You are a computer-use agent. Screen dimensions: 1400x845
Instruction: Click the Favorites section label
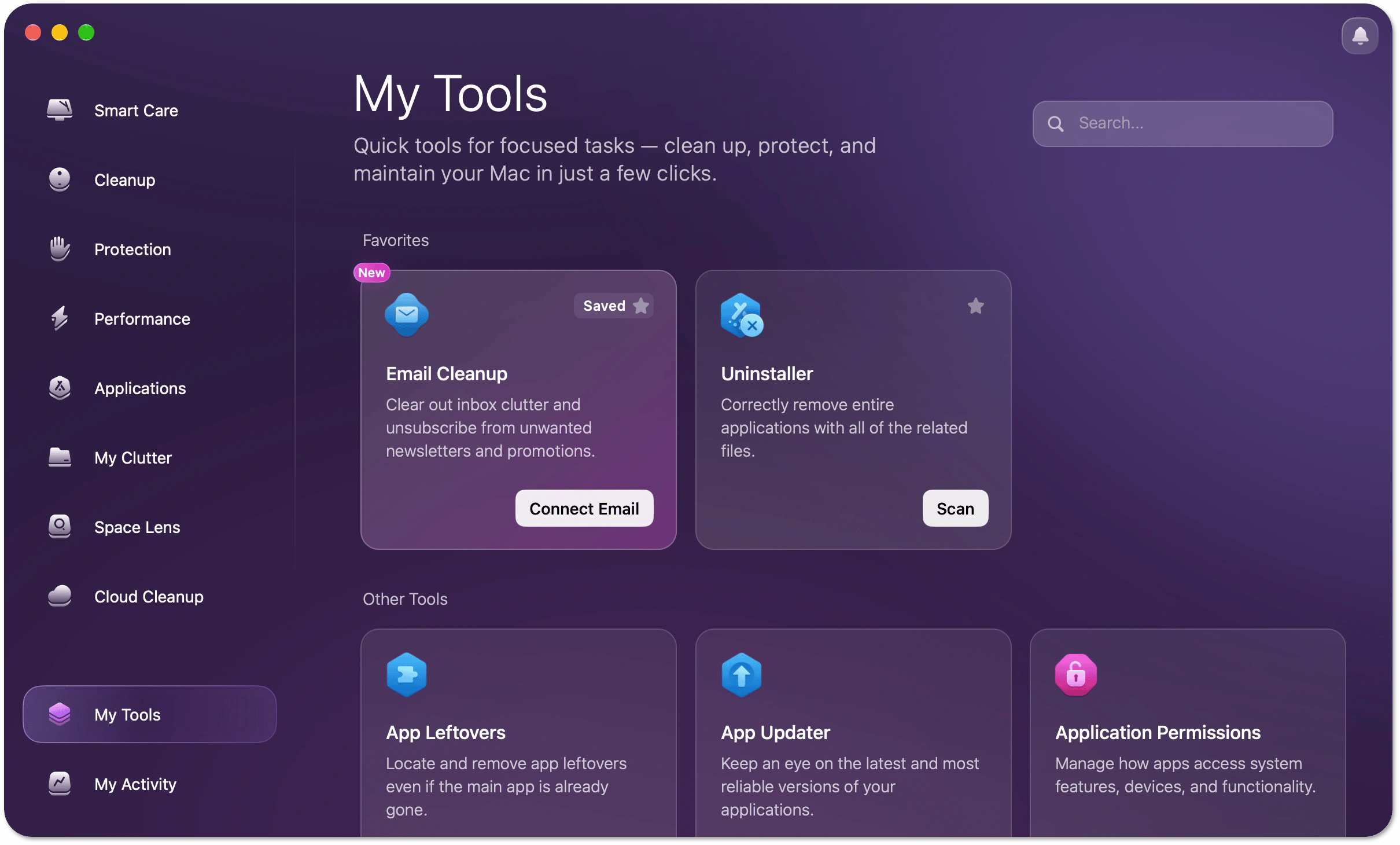point(396,240)
